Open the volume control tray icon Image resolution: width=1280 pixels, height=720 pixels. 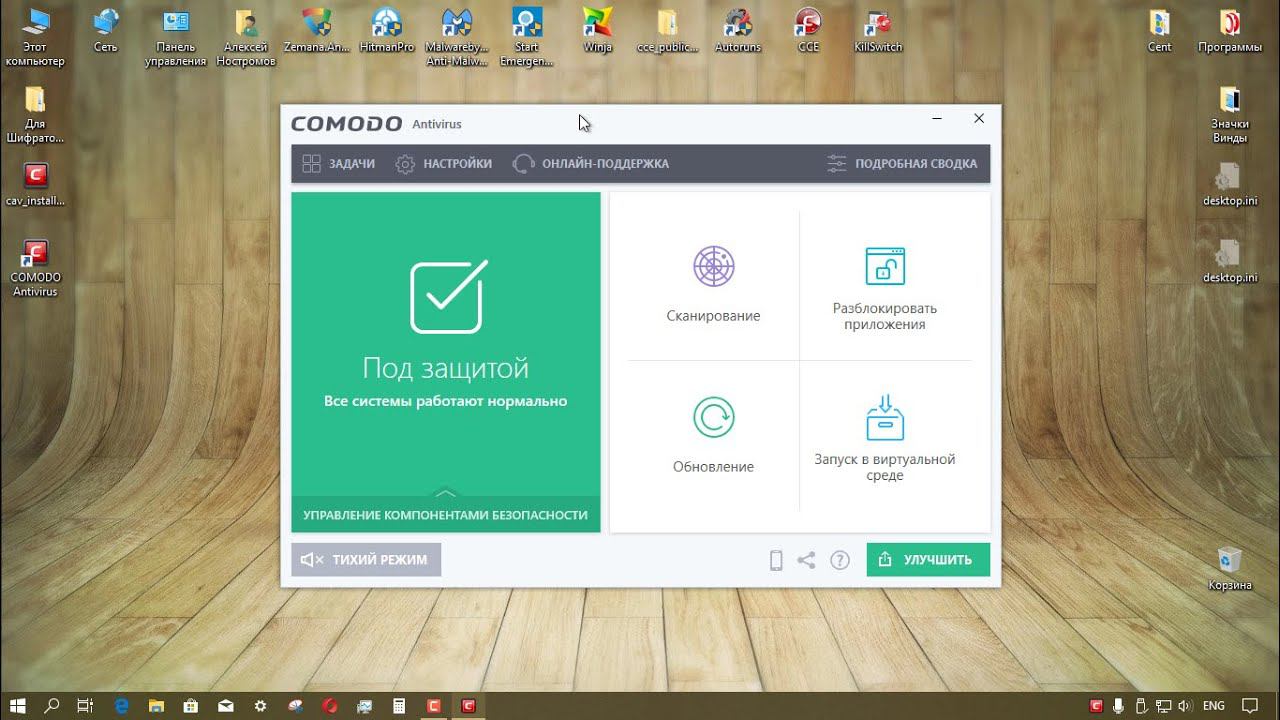pos(1185,705)
